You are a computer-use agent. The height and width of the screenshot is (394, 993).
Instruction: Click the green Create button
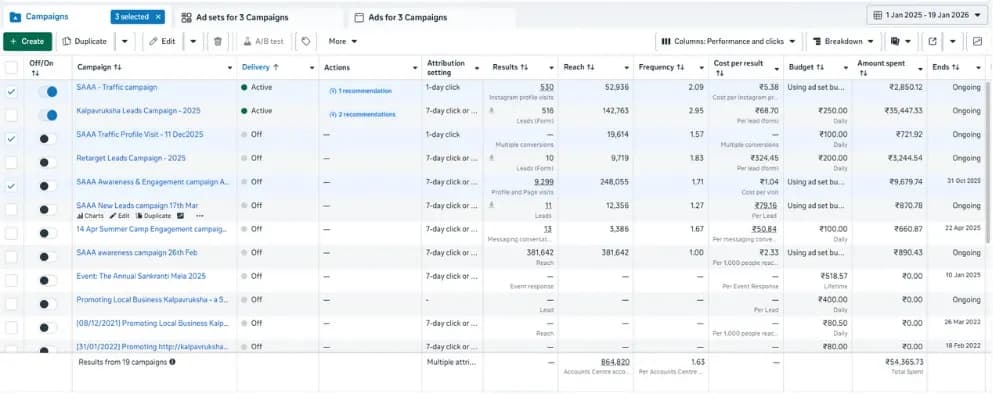tap(27, 41)
